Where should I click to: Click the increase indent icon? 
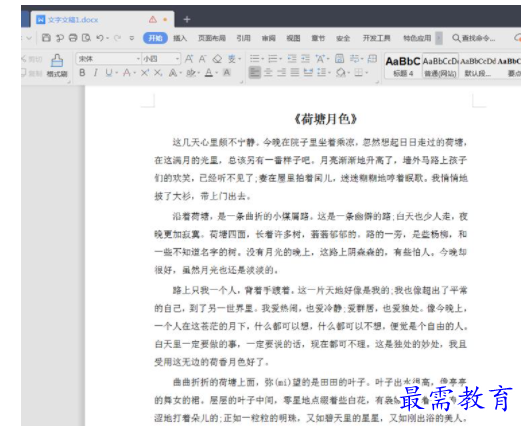(x=305, y=59)
